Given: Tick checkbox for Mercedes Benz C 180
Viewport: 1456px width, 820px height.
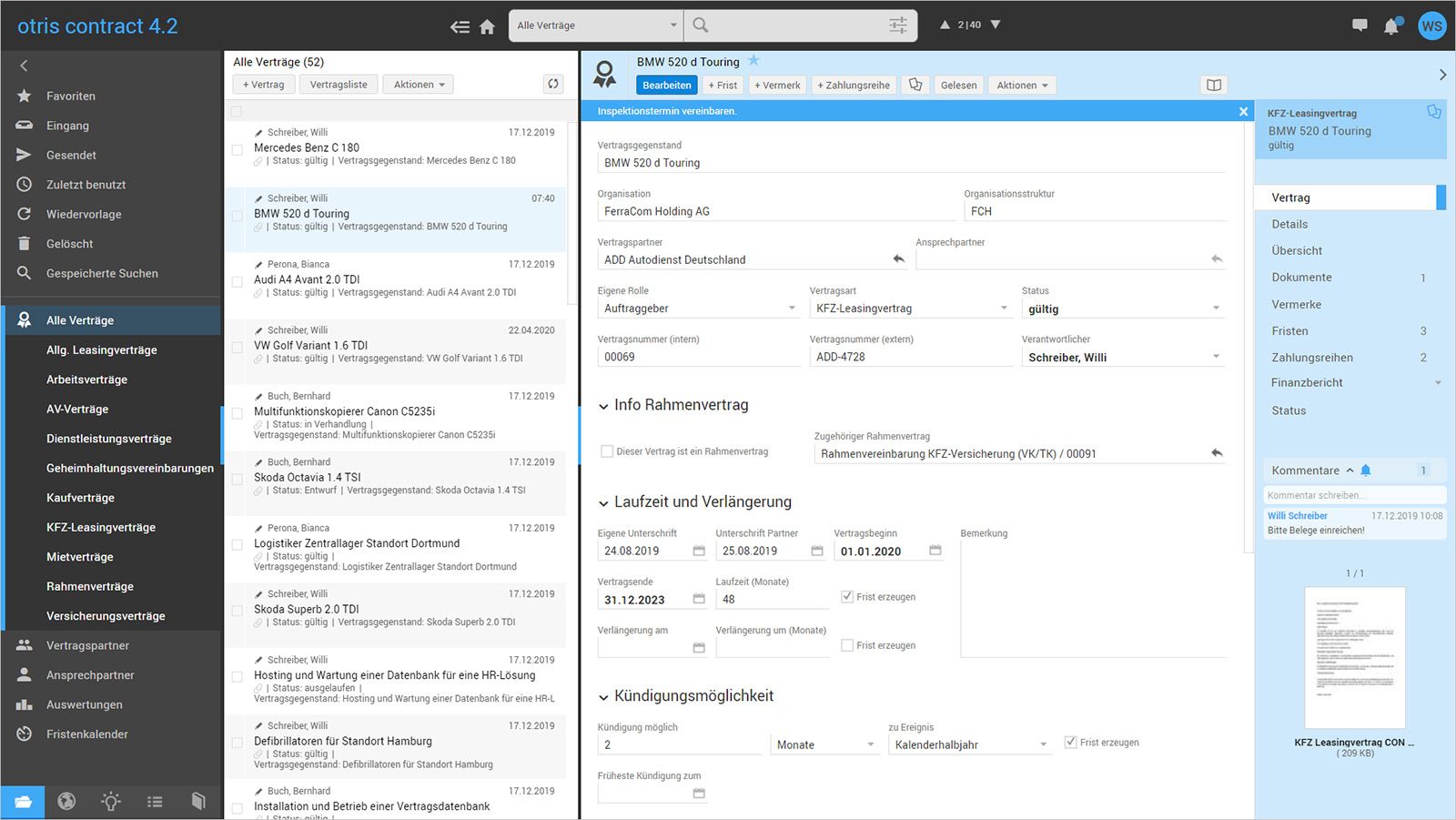Looking at the screenshot, I should (x=237, y=150).
